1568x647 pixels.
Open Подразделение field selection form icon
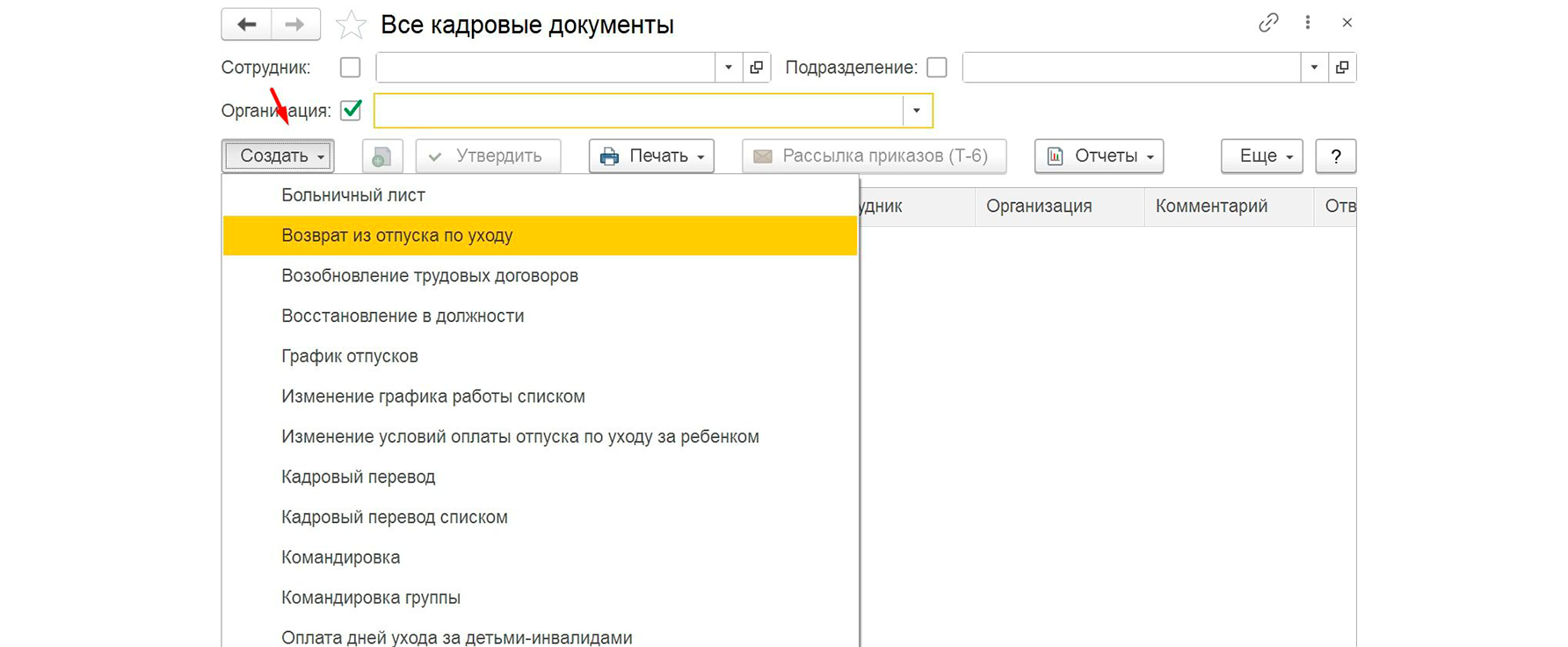coord(1342,68)
